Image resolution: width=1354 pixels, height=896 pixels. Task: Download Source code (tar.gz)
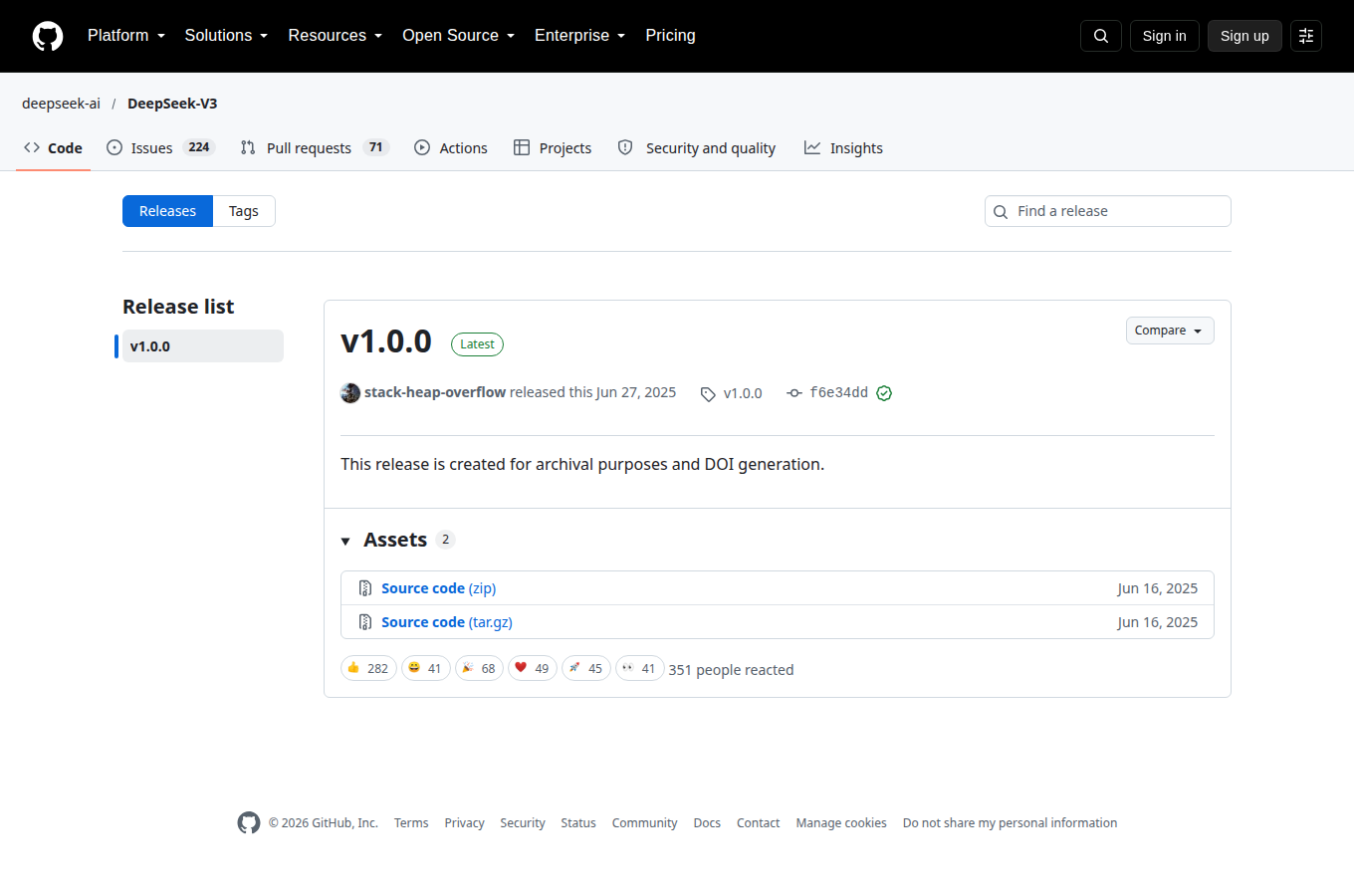click(x=447, y=622)
